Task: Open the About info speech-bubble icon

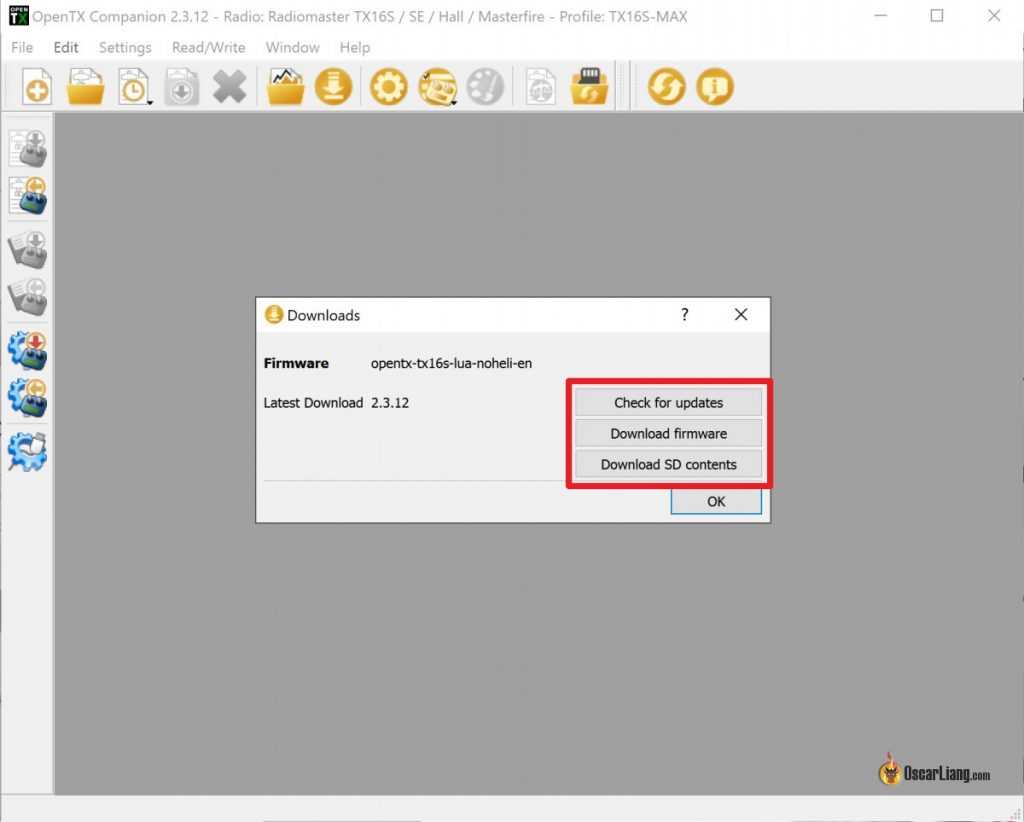Action: (714, 87)
